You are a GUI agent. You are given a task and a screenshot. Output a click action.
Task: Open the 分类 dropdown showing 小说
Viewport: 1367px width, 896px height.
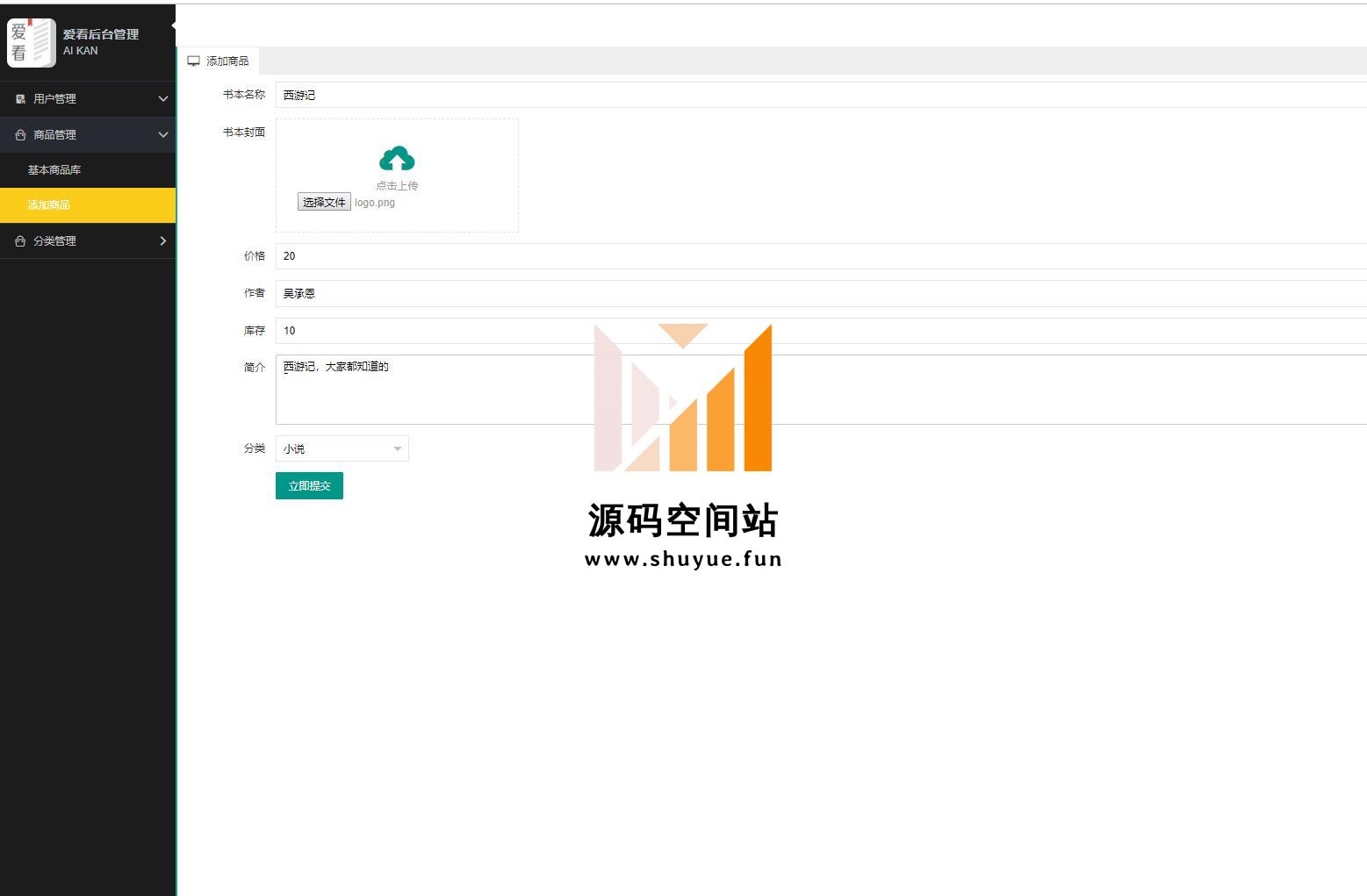(x=342, y=448)
